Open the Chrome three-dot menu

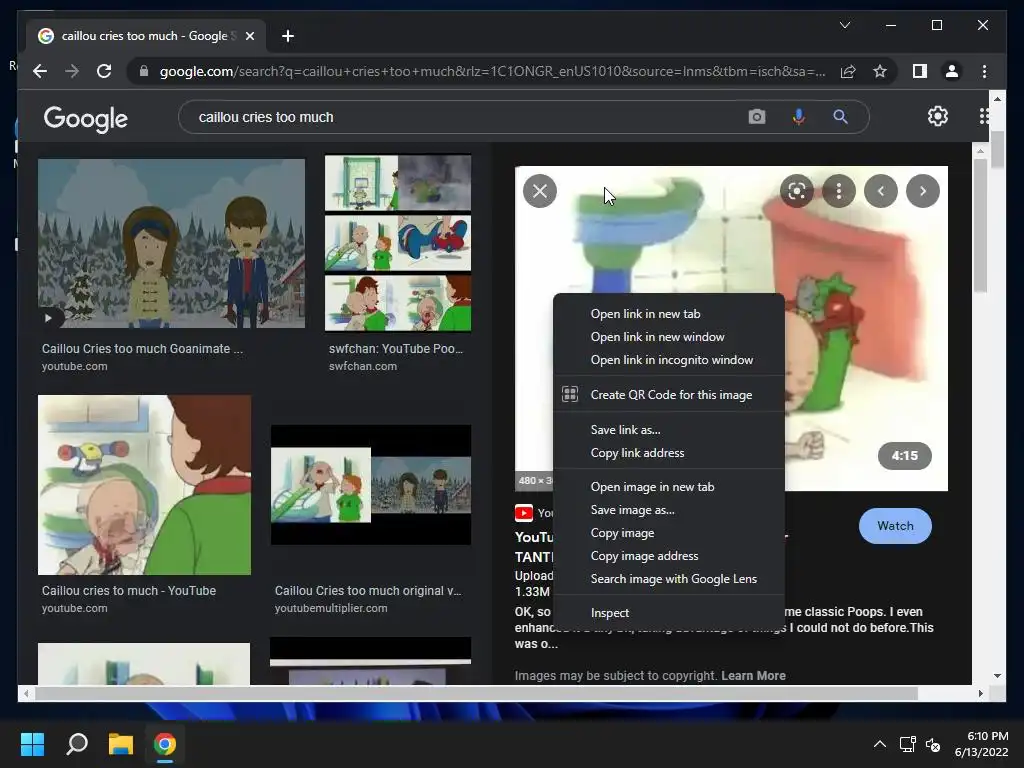pyautogui.click(x=984, y=71)
